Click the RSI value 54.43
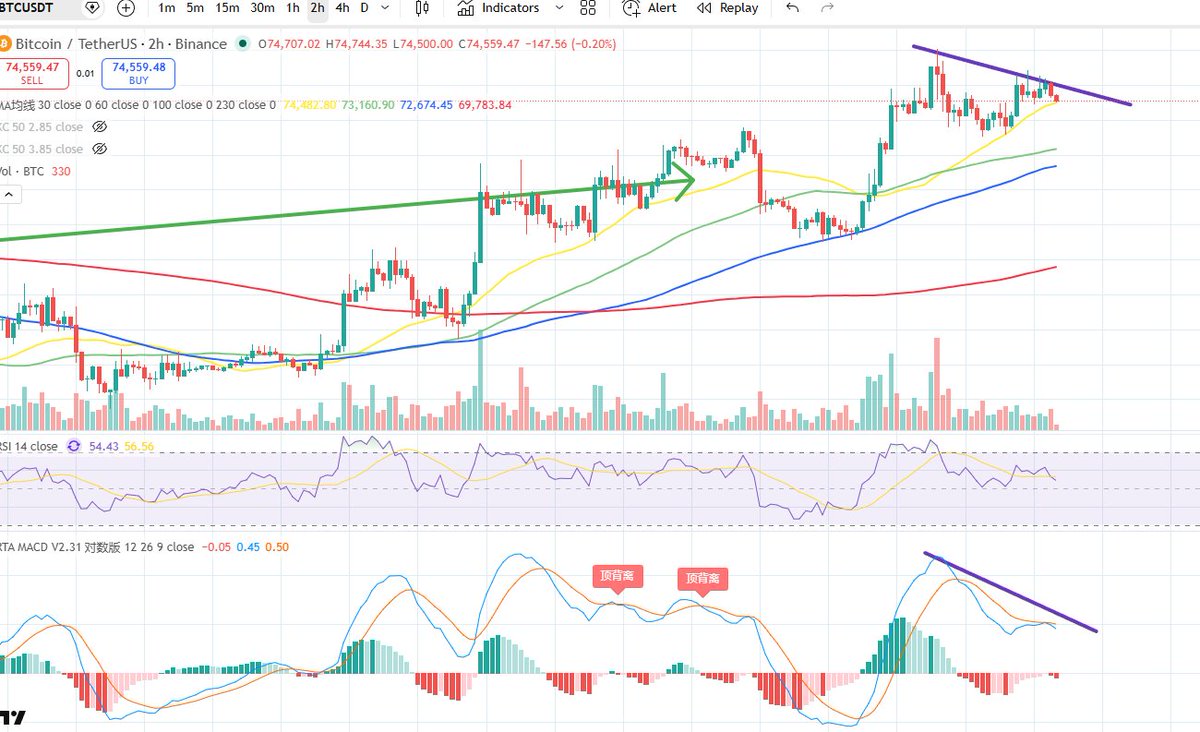Image resolution: width=1200 pixels, height=732 pixels. pos(104,446)
